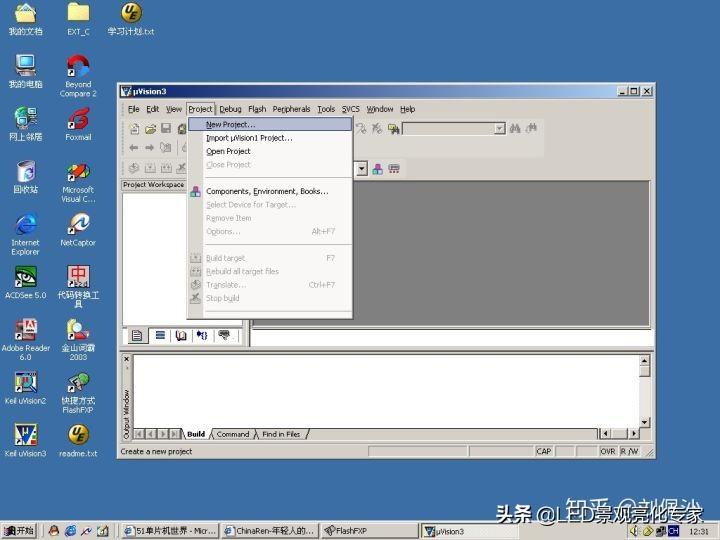This screenshot has height=540, width=720.
Task: Click the Translate current file toolbar icon
Action: pyautogui.click(x=134, y=168)
